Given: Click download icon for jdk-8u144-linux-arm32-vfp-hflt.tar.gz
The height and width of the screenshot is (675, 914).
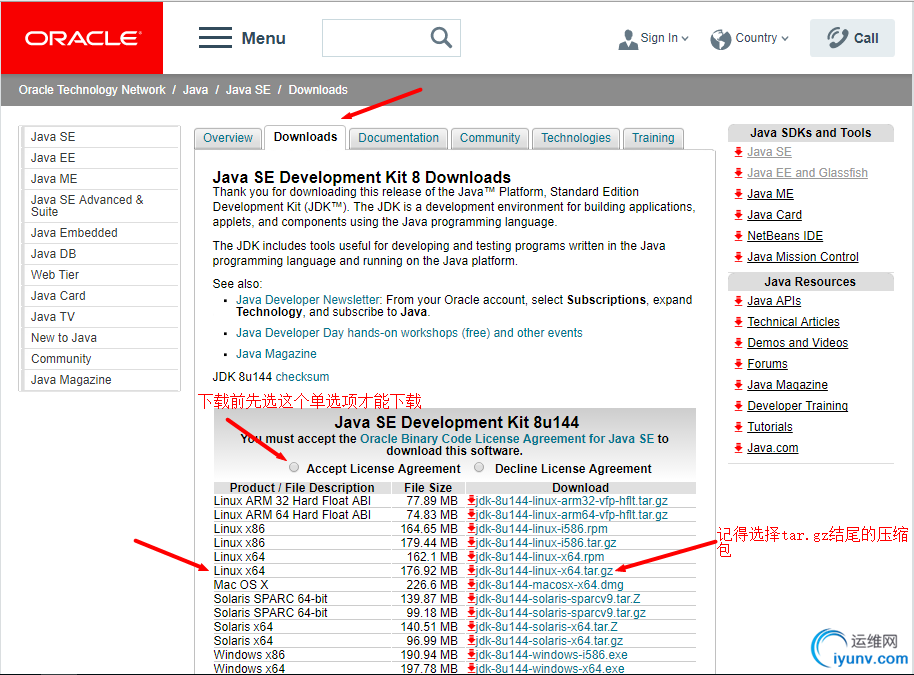Looking at the screenshot, I should click(x=472, y=501).
